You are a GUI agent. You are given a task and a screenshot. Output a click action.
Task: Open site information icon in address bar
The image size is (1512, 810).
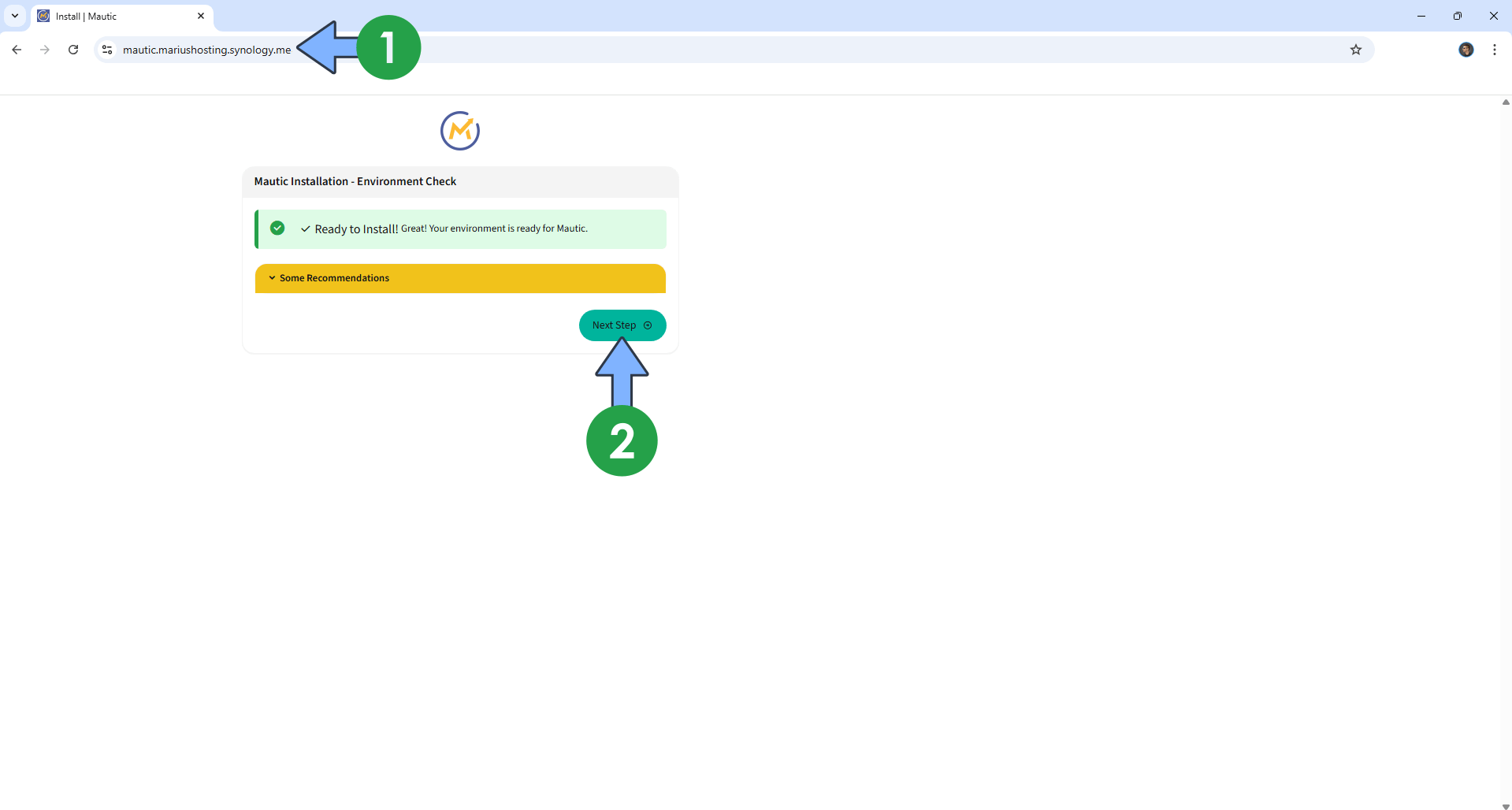click(107, 50)
